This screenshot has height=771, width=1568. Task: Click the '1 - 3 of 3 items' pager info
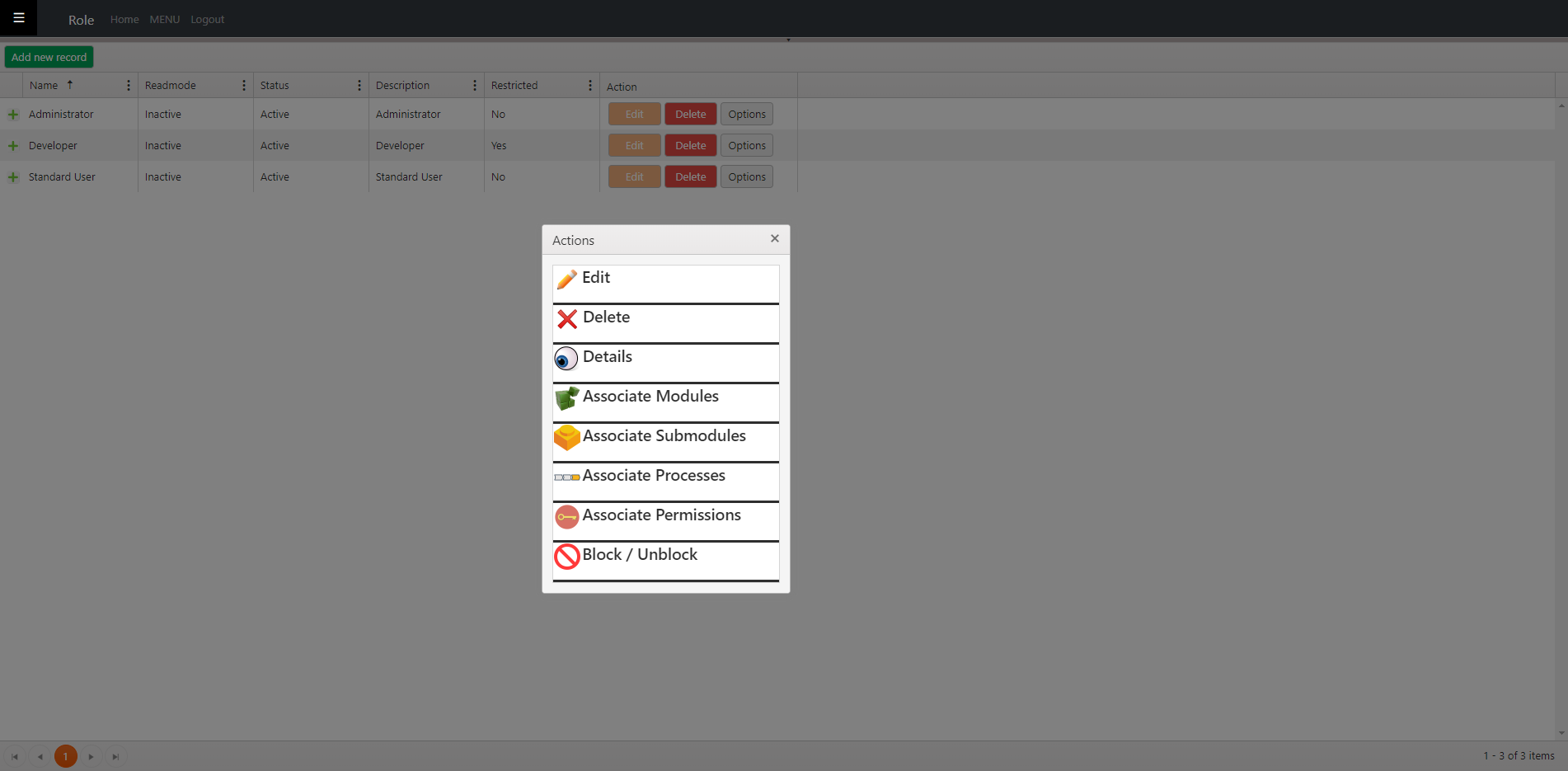click(1519, 756)
